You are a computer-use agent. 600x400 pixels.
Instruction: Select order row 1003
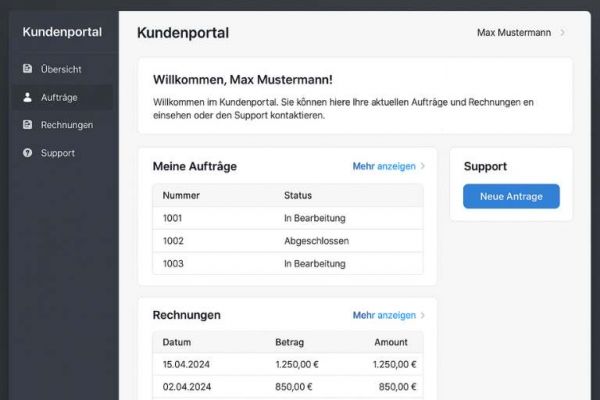tap(287, 264)
